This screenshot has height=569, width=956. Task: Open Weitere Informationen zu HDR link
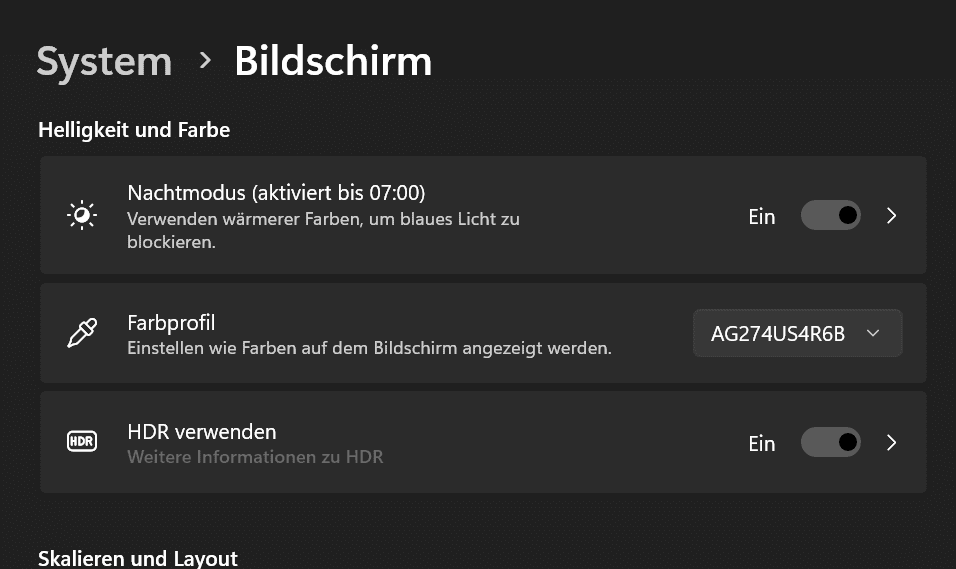[255, 457]
